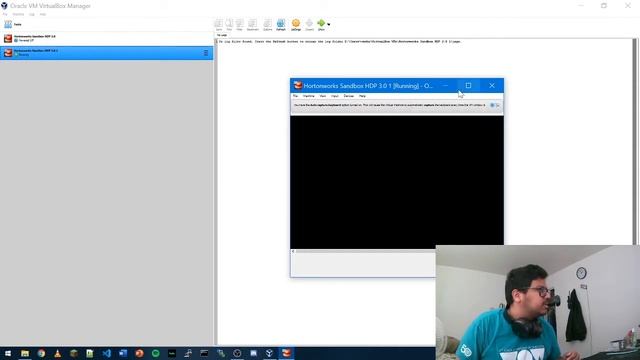The image size is (640, 360).
Task: Click the Save log toolbar icon
Action: pos(219,24)
